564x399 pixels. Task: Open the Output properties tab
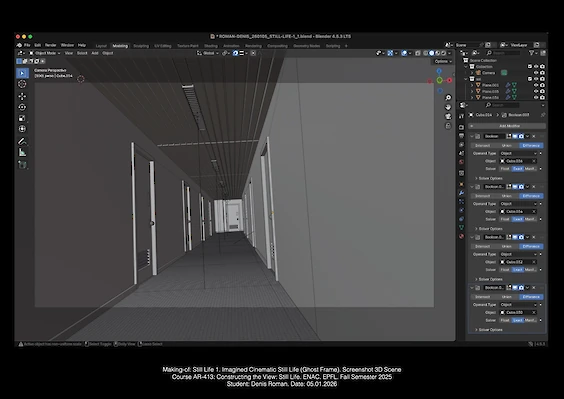[x=461, y=136]
